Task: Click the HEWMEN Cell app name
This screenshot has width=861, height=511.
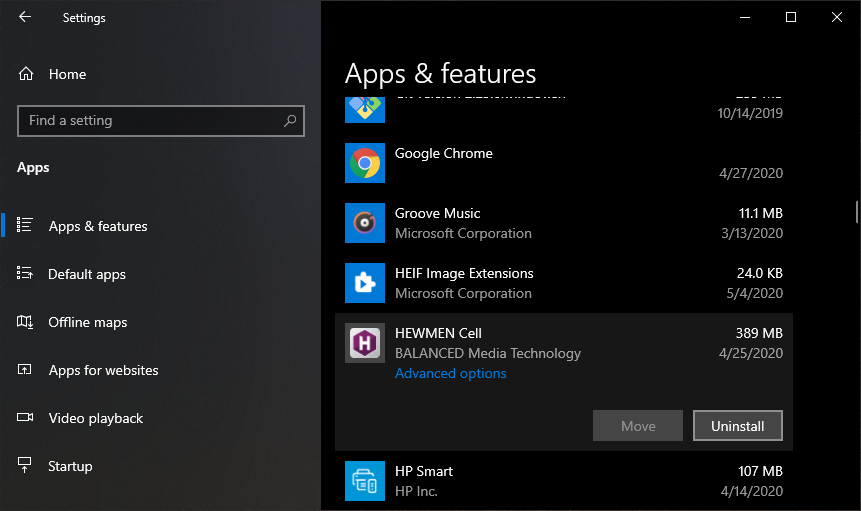Action: pyautogui.click(x=438, y=333)
